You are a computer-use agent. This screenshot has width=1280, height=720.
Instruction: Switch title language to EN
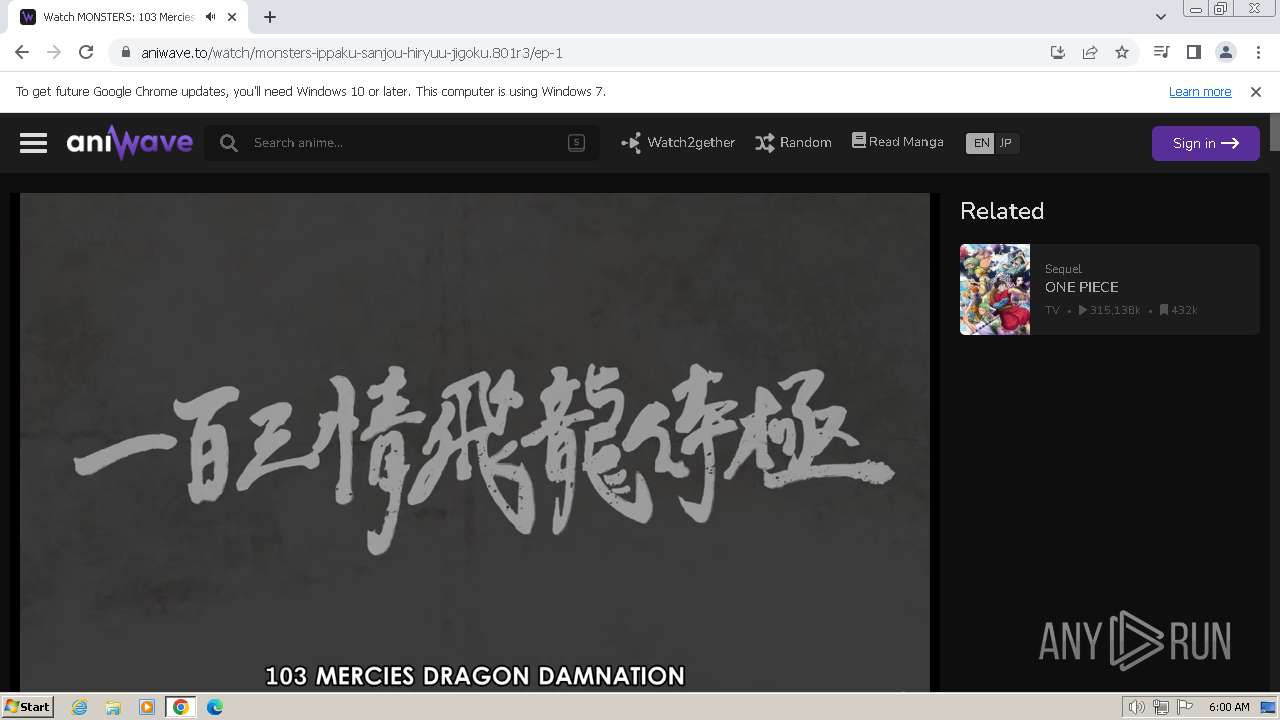(981, 143)
